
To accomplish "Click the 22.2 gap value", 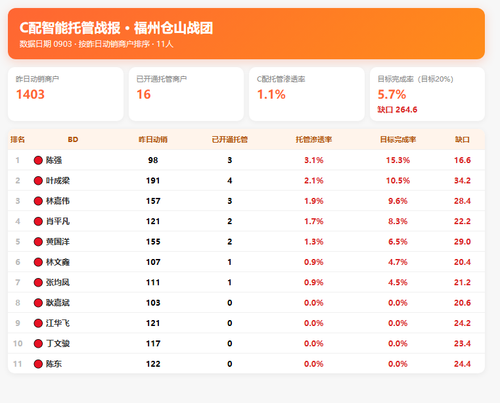I will [462, 221].
